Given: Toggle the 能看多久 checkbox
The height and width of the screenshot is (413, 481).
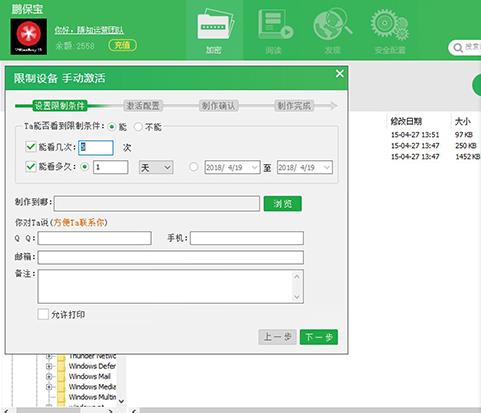Looking at the screenshot, I should [31, 166].
